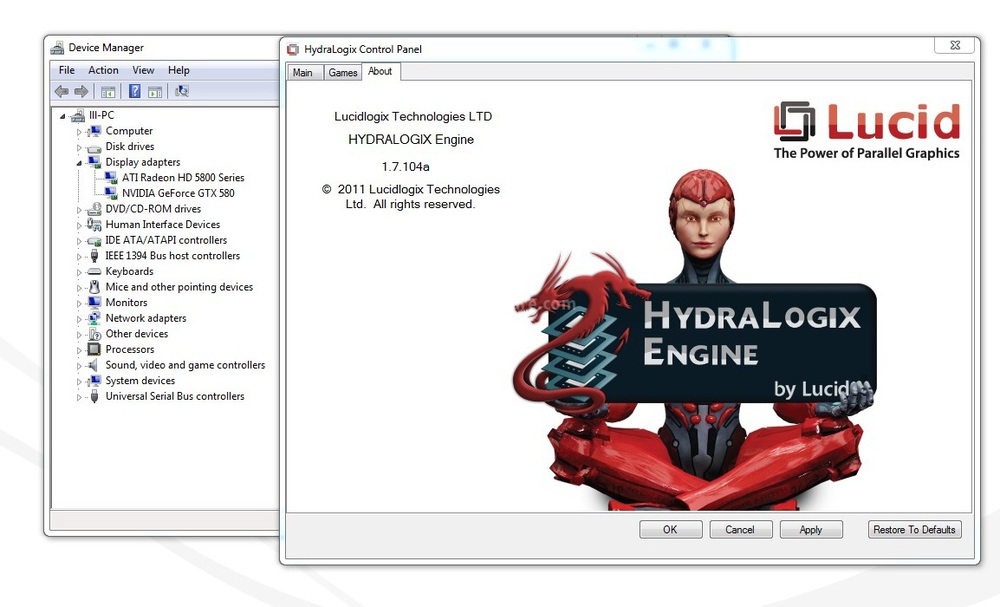Expand the Network adapters node arrow

(x=79, y=319)
